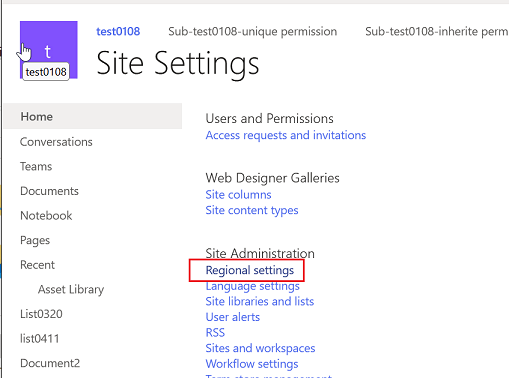Open the Site columns link
The width and height of the screenshot is (509, 378).
pos(238,194)
